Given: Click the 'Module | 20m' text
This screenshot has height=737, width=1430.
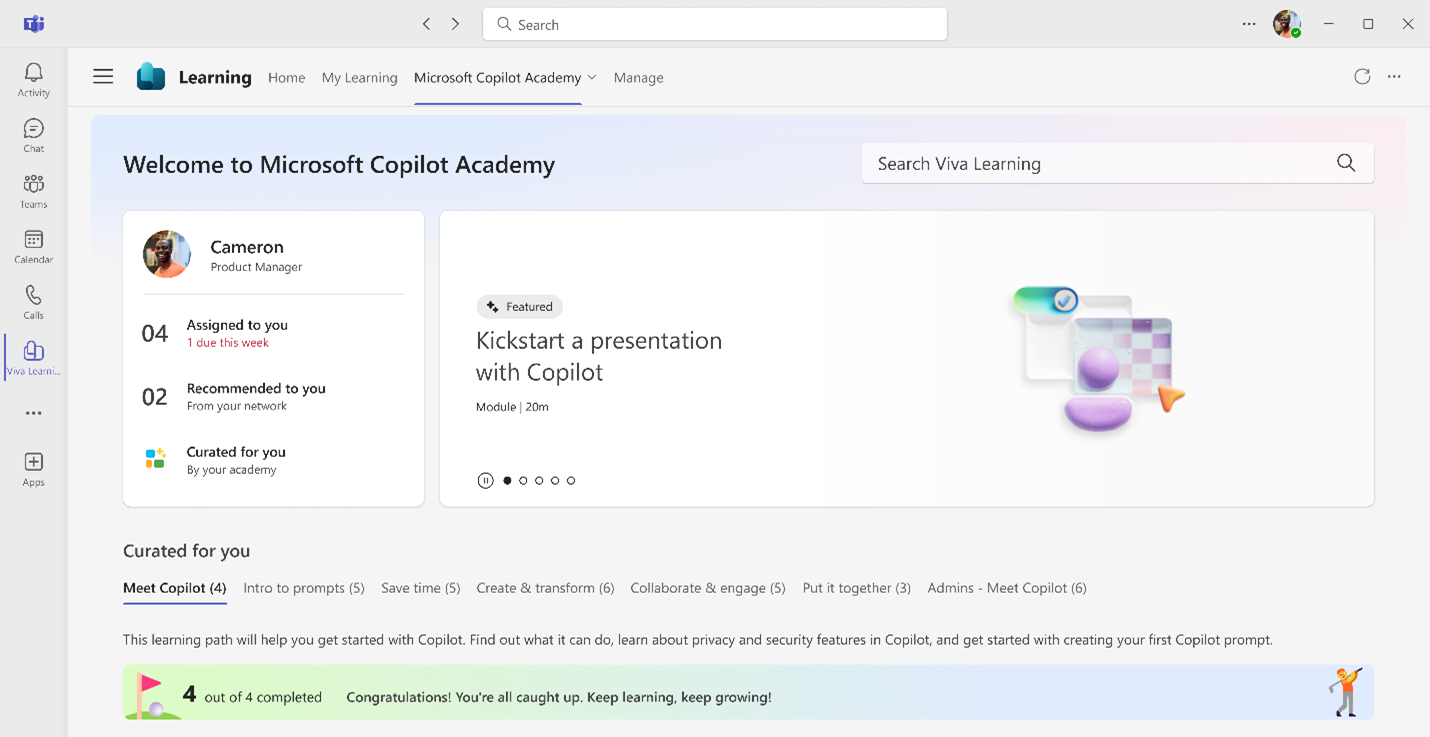Looking at the screenshot, I should tap(512, 407).
